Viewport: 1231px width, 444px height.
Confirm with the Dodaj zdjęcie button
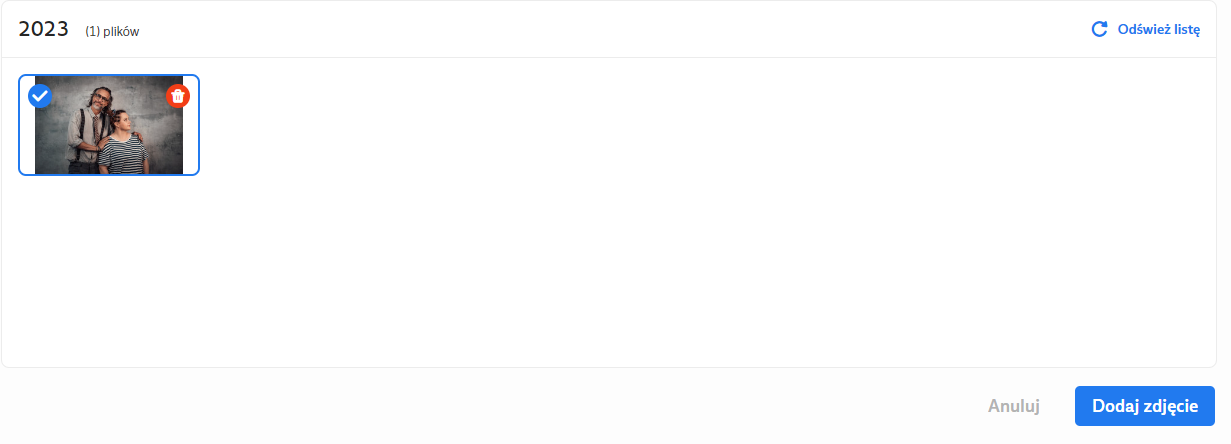(x=1145, y=406)
